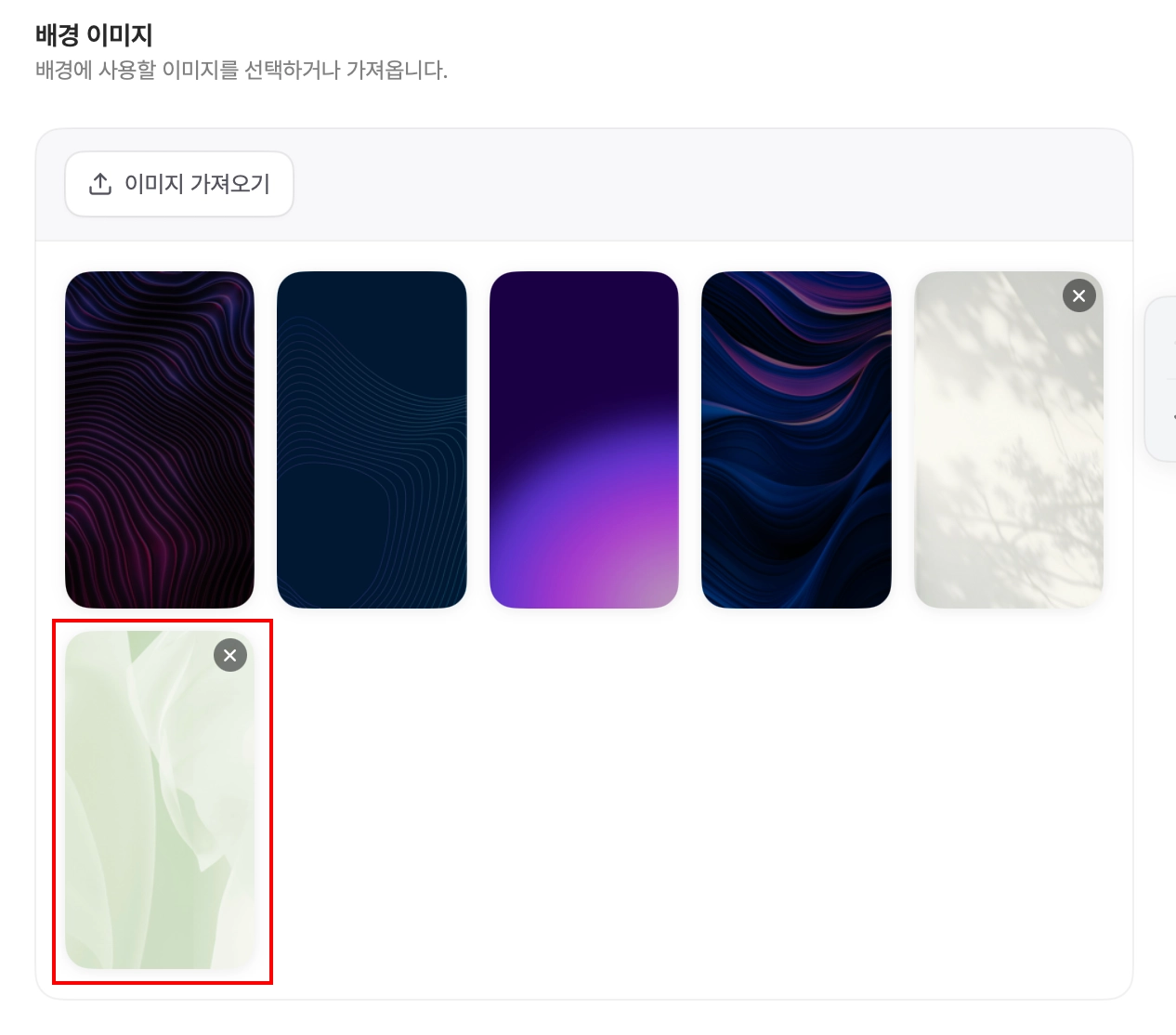Click the empty area beside the import button
This screenshot has width=1176, height=1035.
point(712,184)
